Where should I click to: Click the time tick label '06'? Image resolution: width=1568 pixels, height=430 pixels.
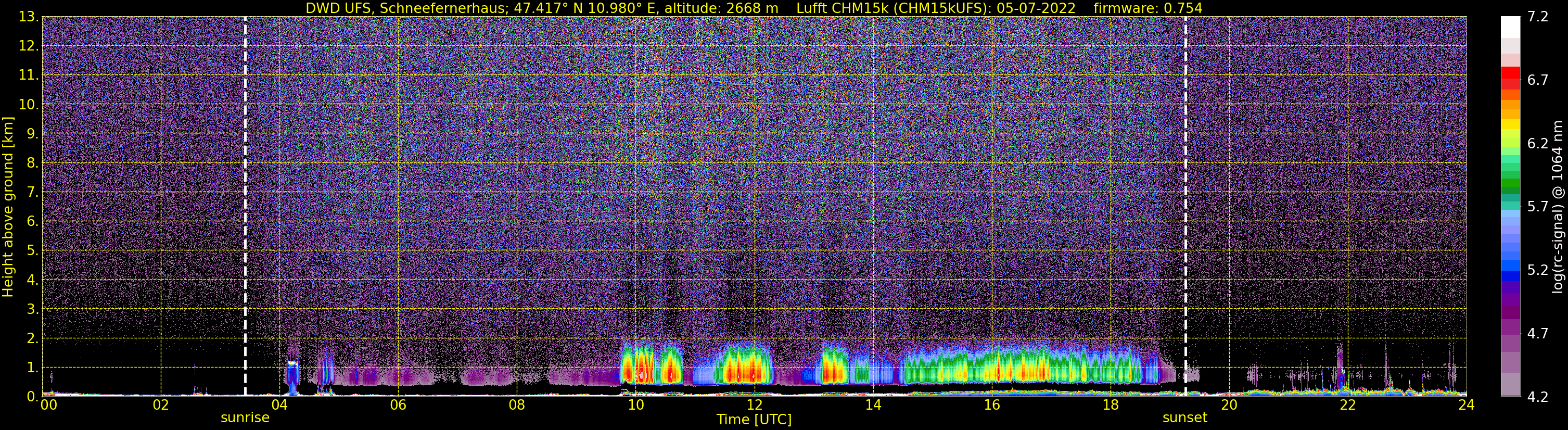(398, 405)
